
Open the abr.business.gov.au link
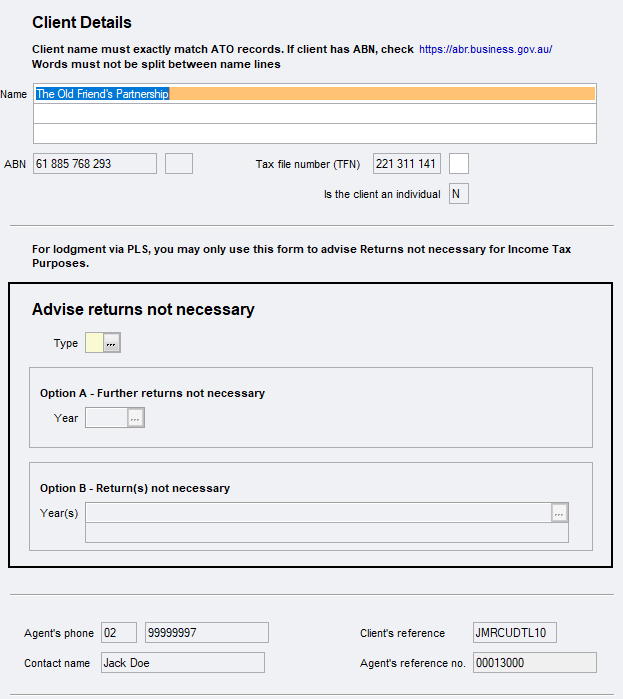(485, 49)
